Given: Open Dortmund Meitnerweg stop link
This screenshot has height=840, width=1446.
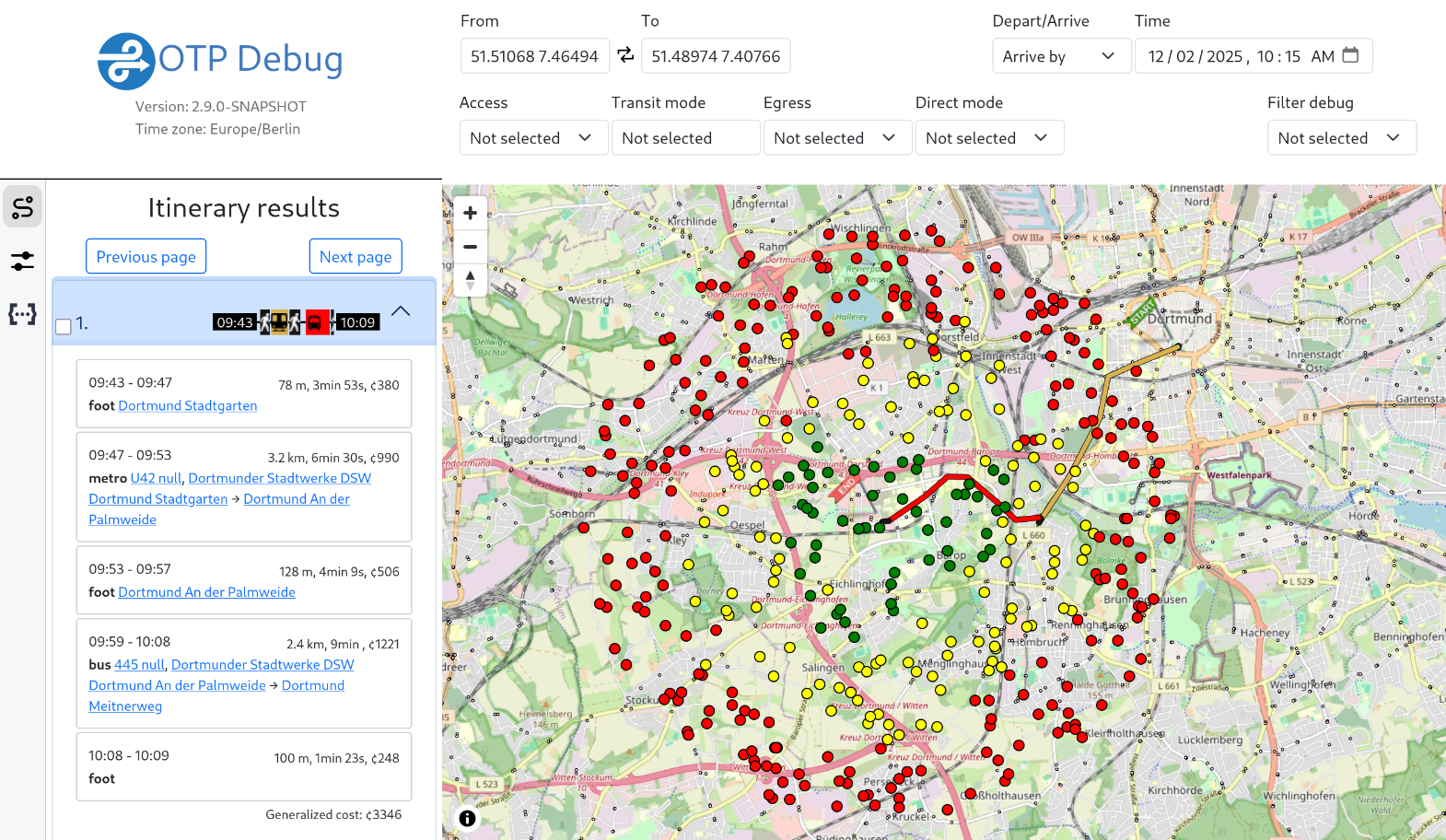Looking at the screenshot, I should (216, 695).
